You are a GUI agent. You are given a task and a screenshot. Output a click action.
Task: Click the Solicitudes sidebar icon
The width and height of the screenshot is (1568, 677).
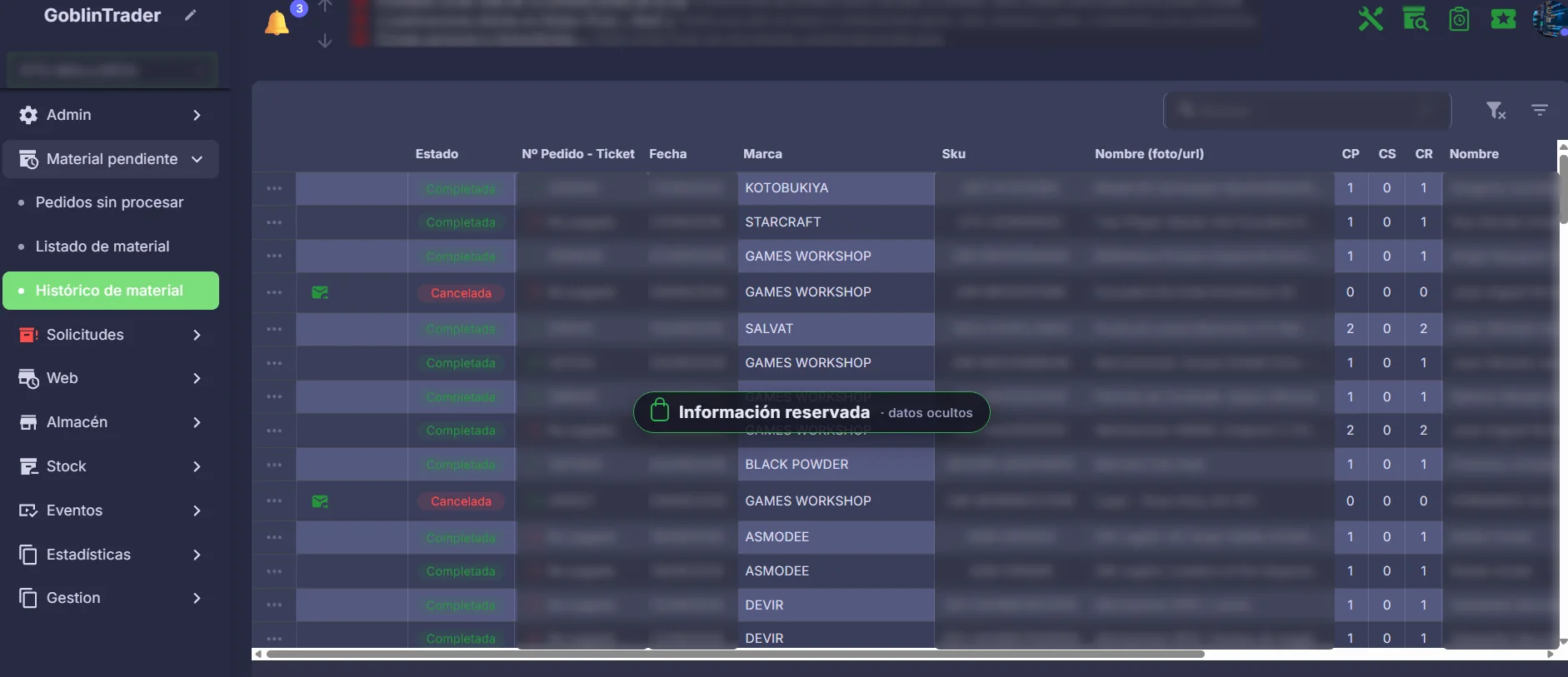click(x=28, y=335)
